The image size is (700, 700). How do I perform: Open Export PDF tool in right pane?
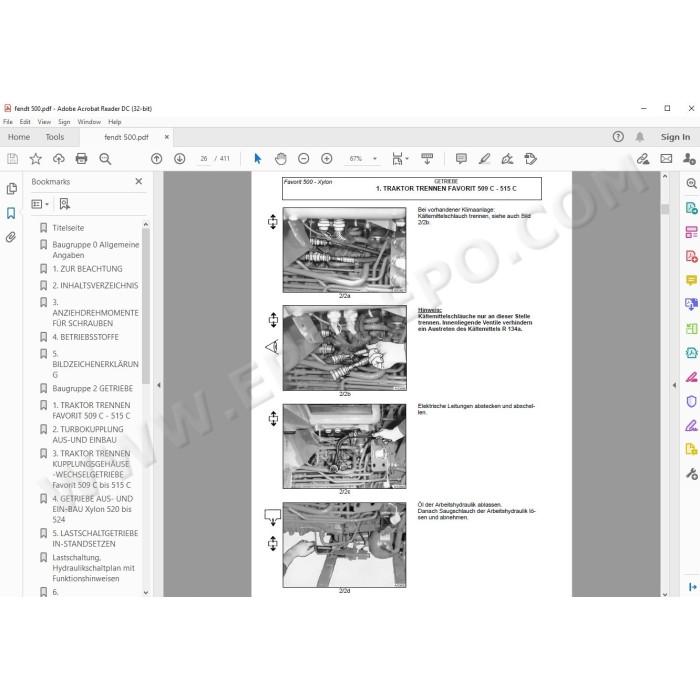point(691,208)
